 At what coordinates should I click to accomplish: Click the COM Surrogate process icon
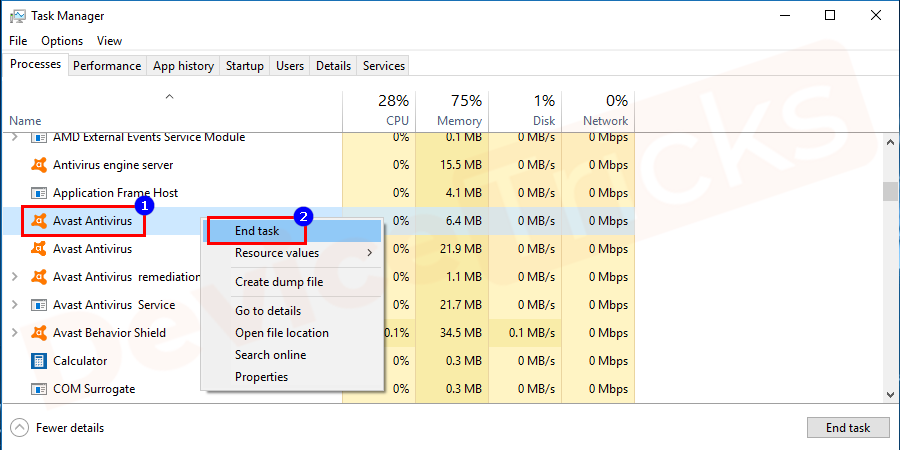coord(38,389)
